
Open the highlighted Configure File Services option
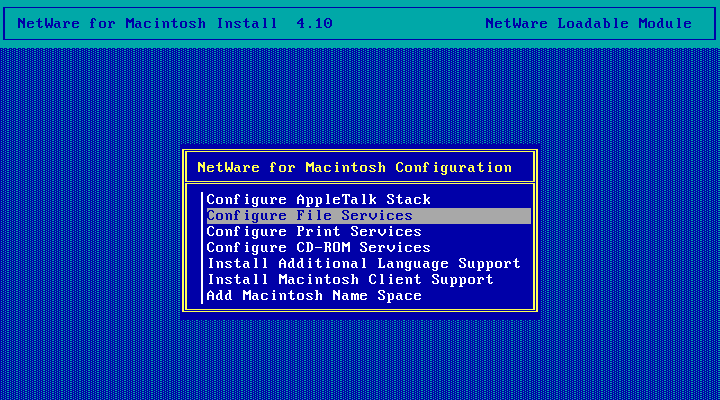click(x=309, y=216)
